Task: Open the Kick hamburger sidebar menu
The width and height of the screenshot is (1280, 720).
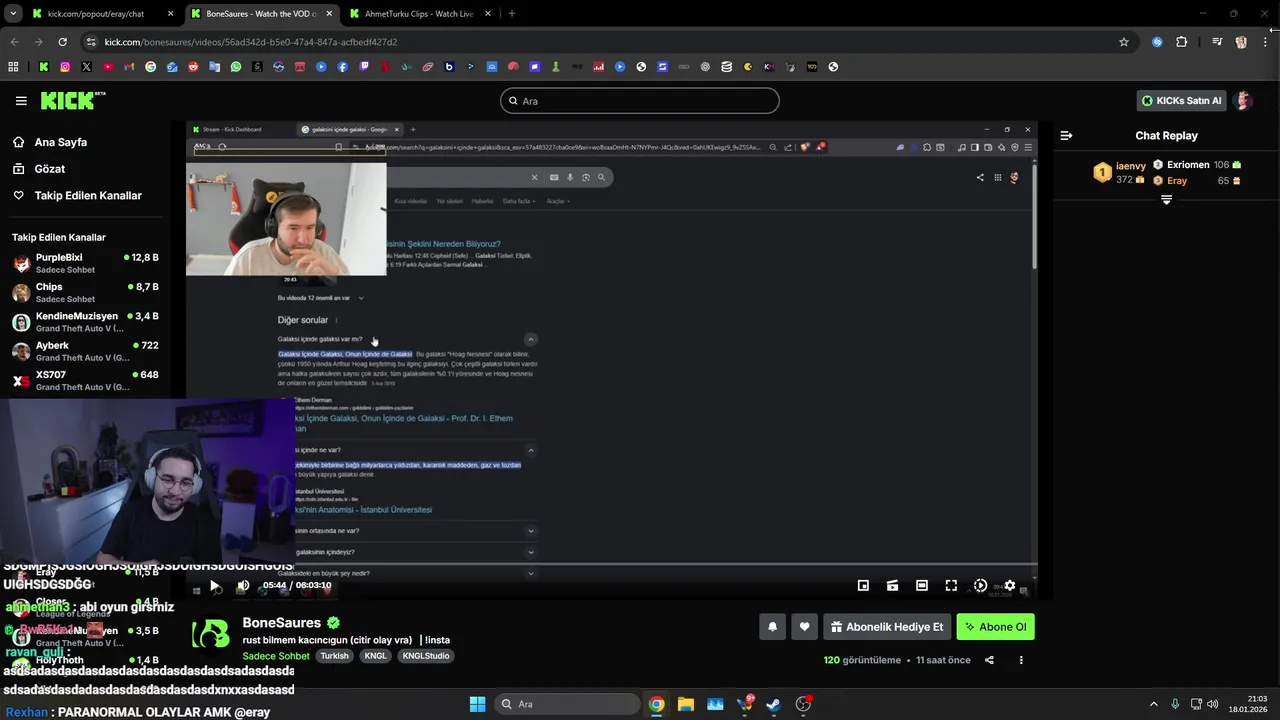Action: tap(21, 101)
